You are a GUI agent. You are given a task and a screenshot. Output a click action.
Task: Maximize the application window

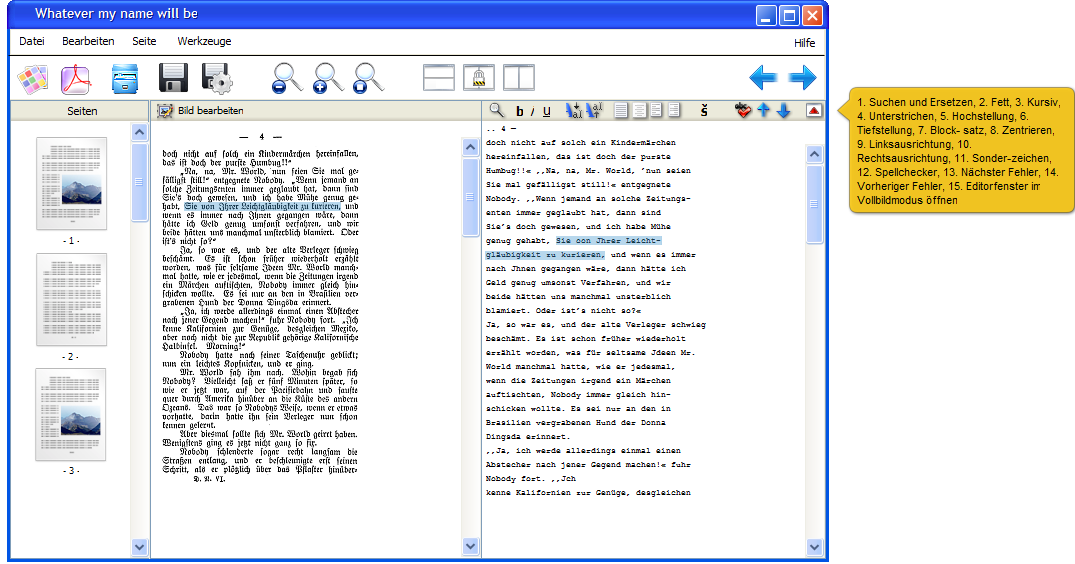789,15
